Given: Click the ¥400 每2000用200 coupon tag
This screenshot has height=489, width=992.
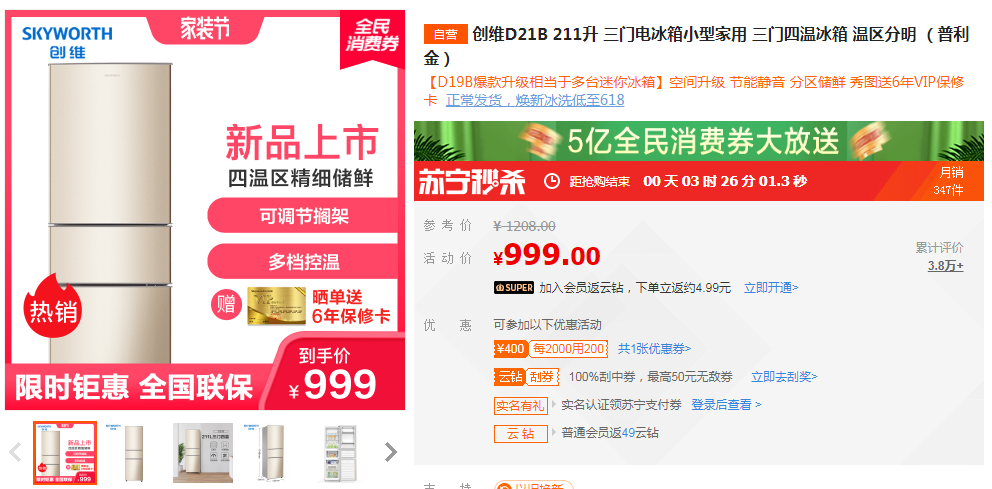Looking at the screenshot, I should click(x=551, y=349).
